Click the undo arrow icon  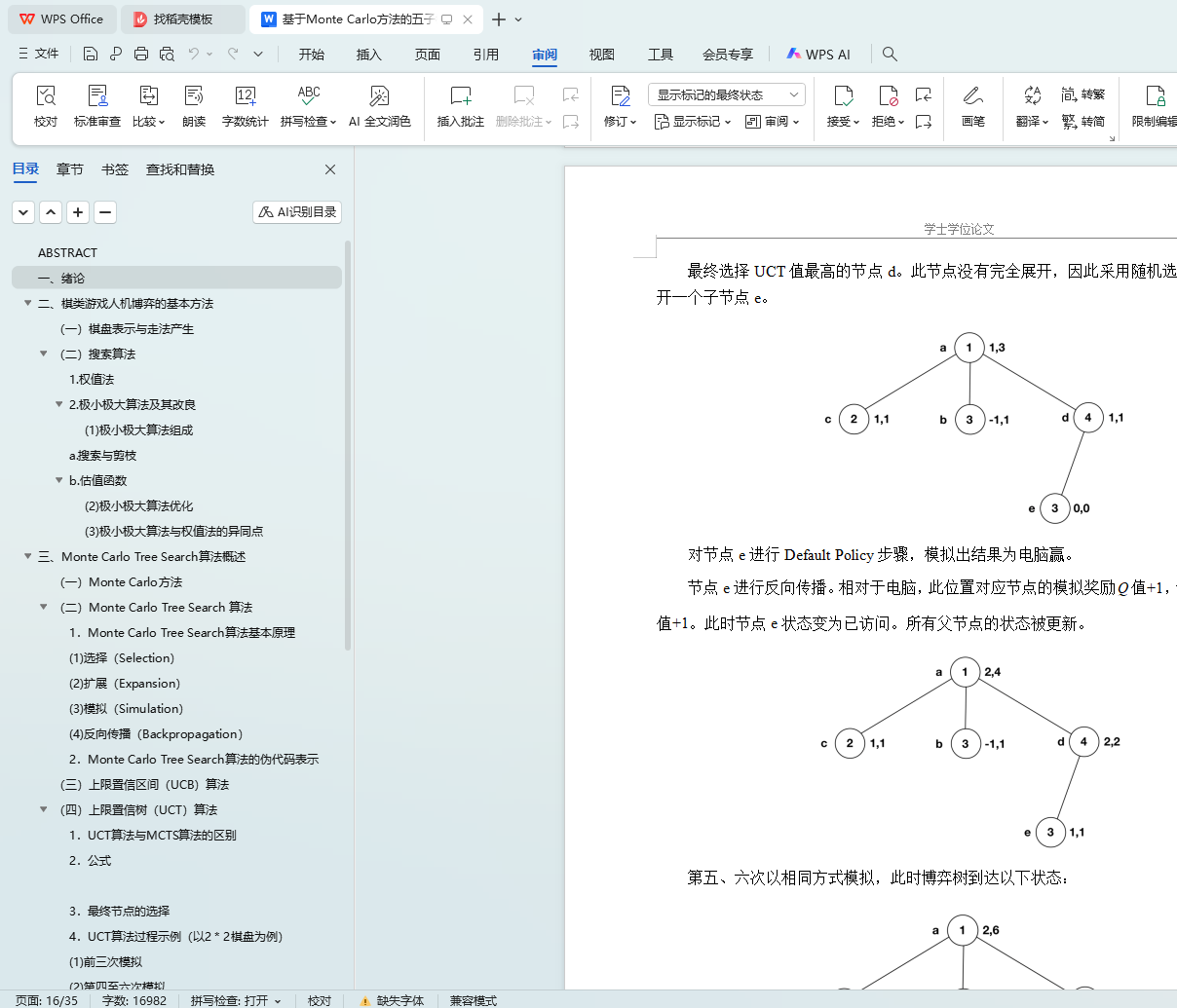point(194,54)
